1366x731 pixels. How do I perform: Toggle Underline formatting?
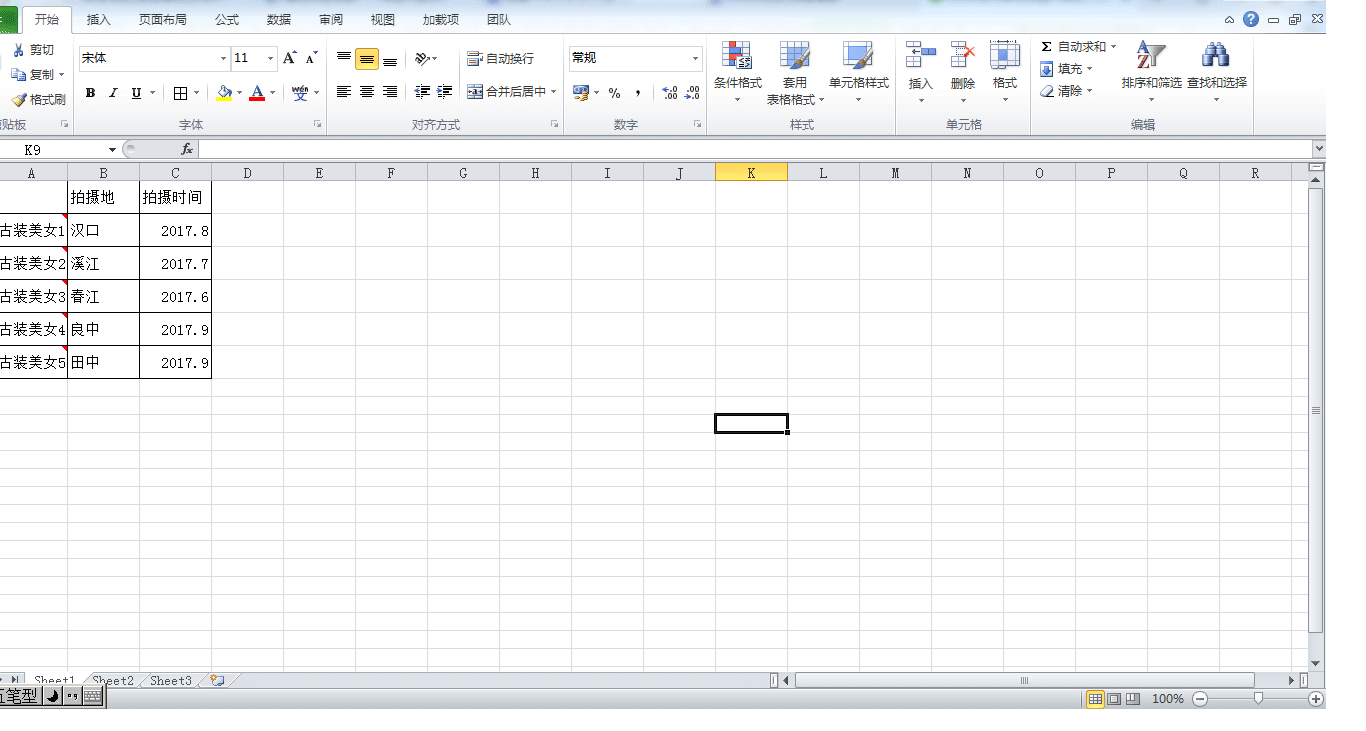click(x=136, y=93)
